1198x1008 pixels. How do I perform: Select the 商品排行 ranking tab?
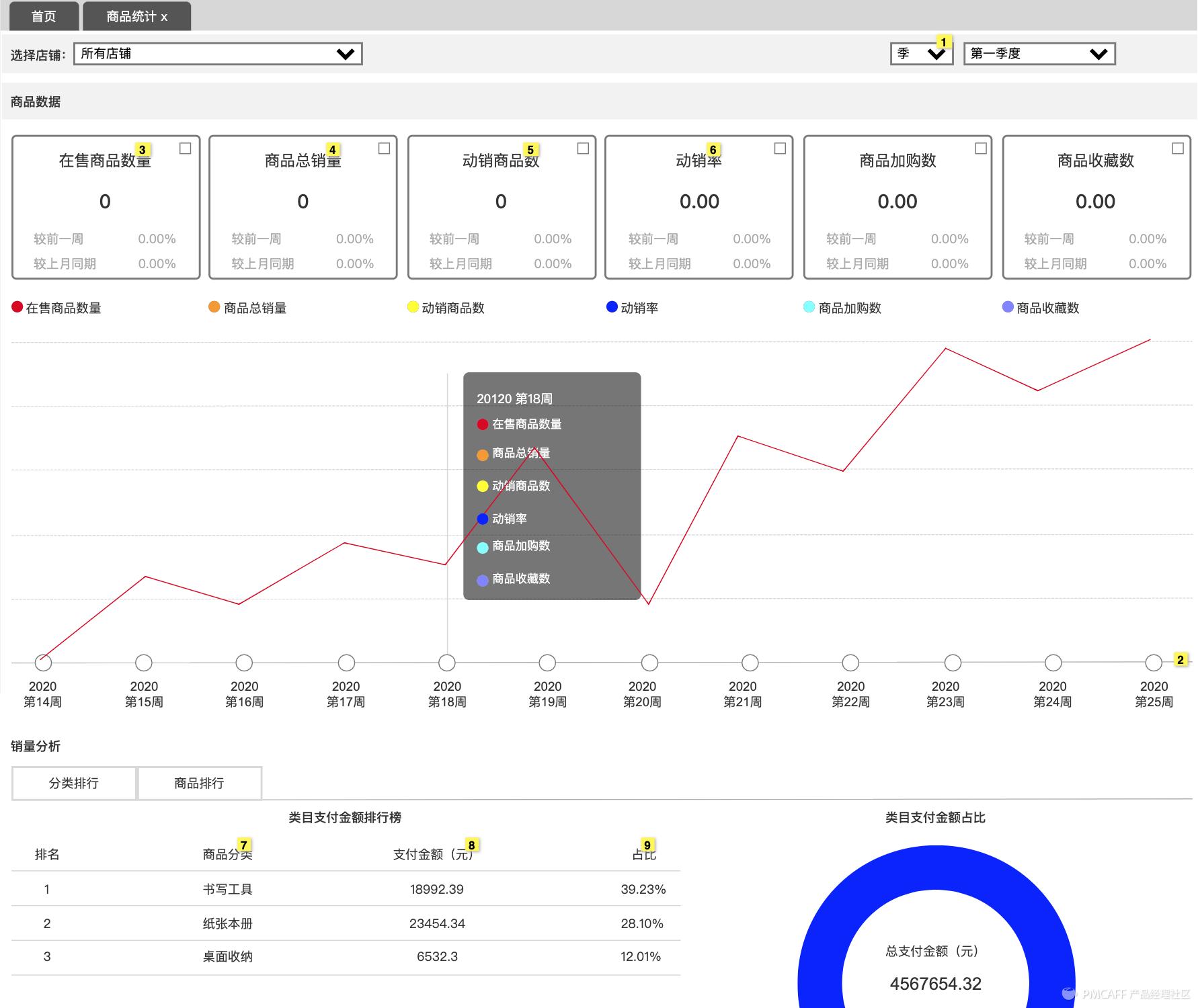pos(199,783)
